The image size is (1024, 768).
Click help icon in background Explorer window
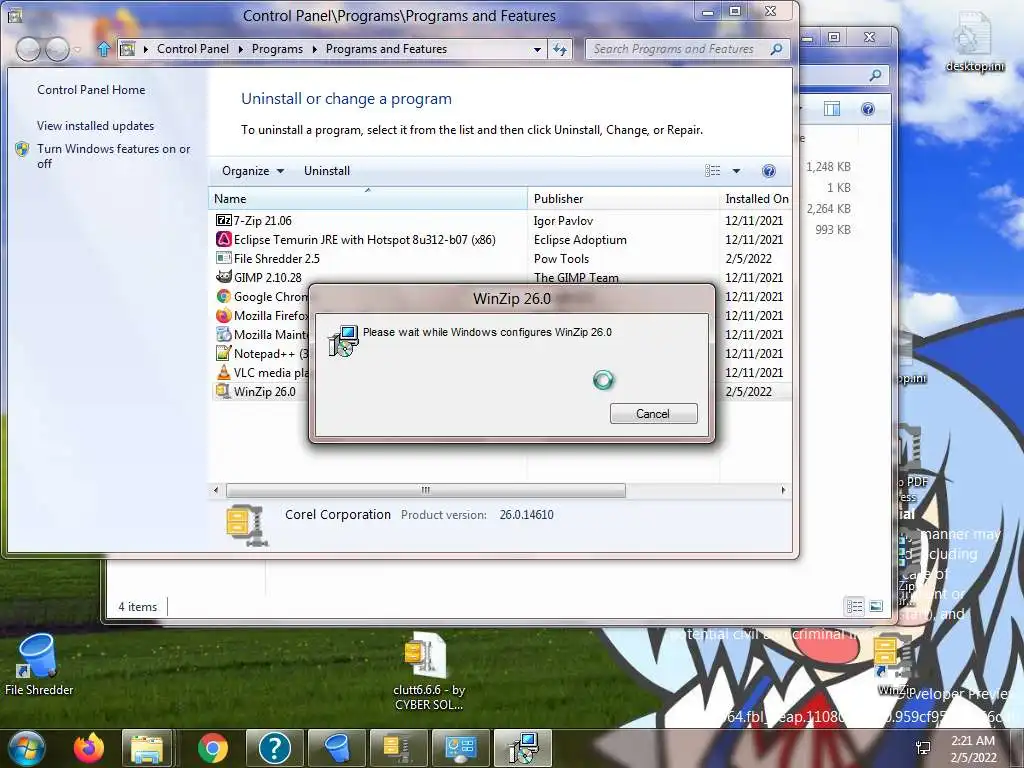(868, 109)
